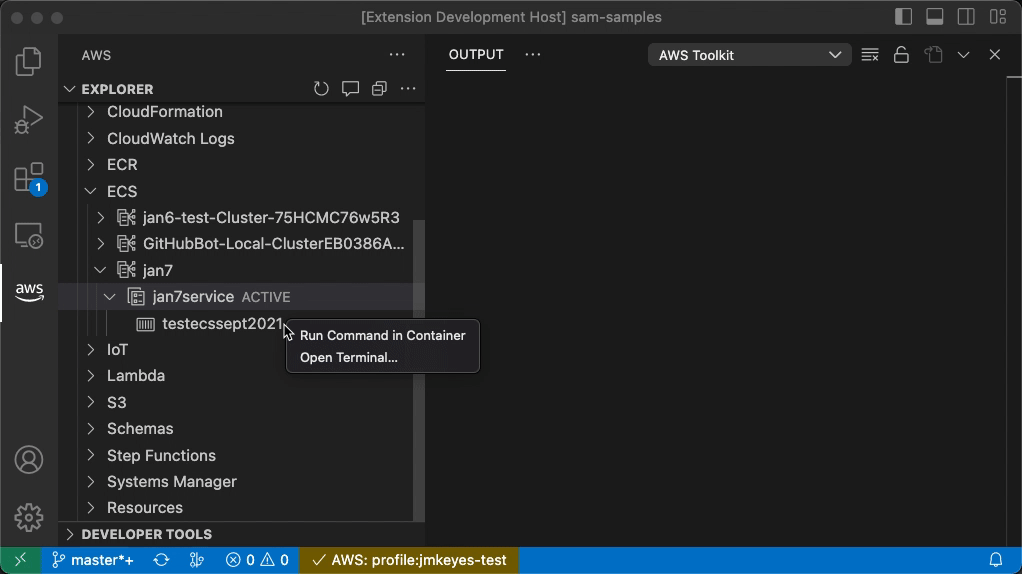
Task: Expand GitHubBot-Local-Cluster node
Action: coord(100,244)
